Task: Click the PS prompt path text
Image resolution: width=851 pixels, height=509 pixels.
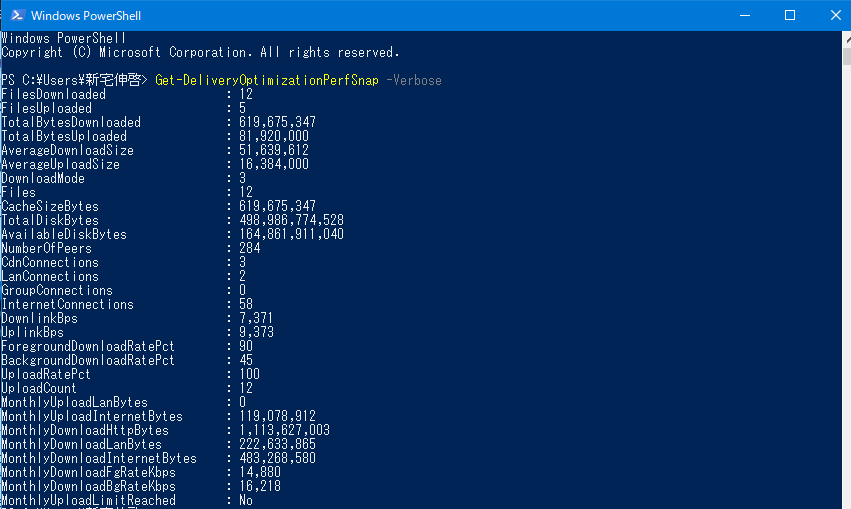Action: click(74, 80)
